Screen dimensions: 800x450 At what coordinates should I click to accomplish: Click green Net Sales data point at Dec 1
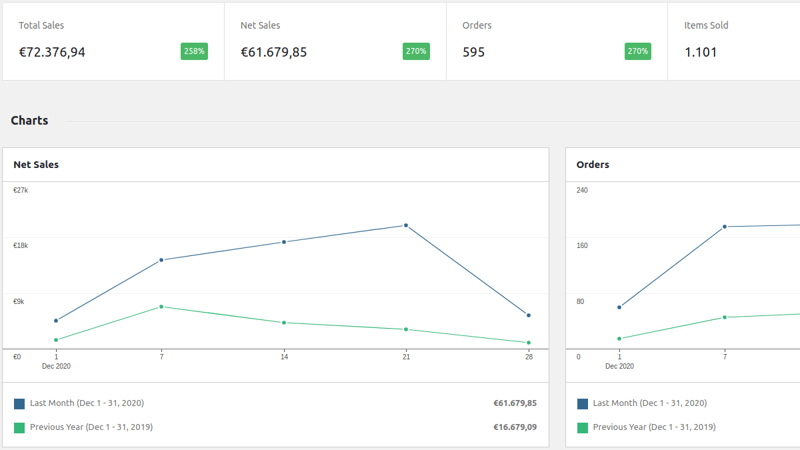[x=56, y=340]
